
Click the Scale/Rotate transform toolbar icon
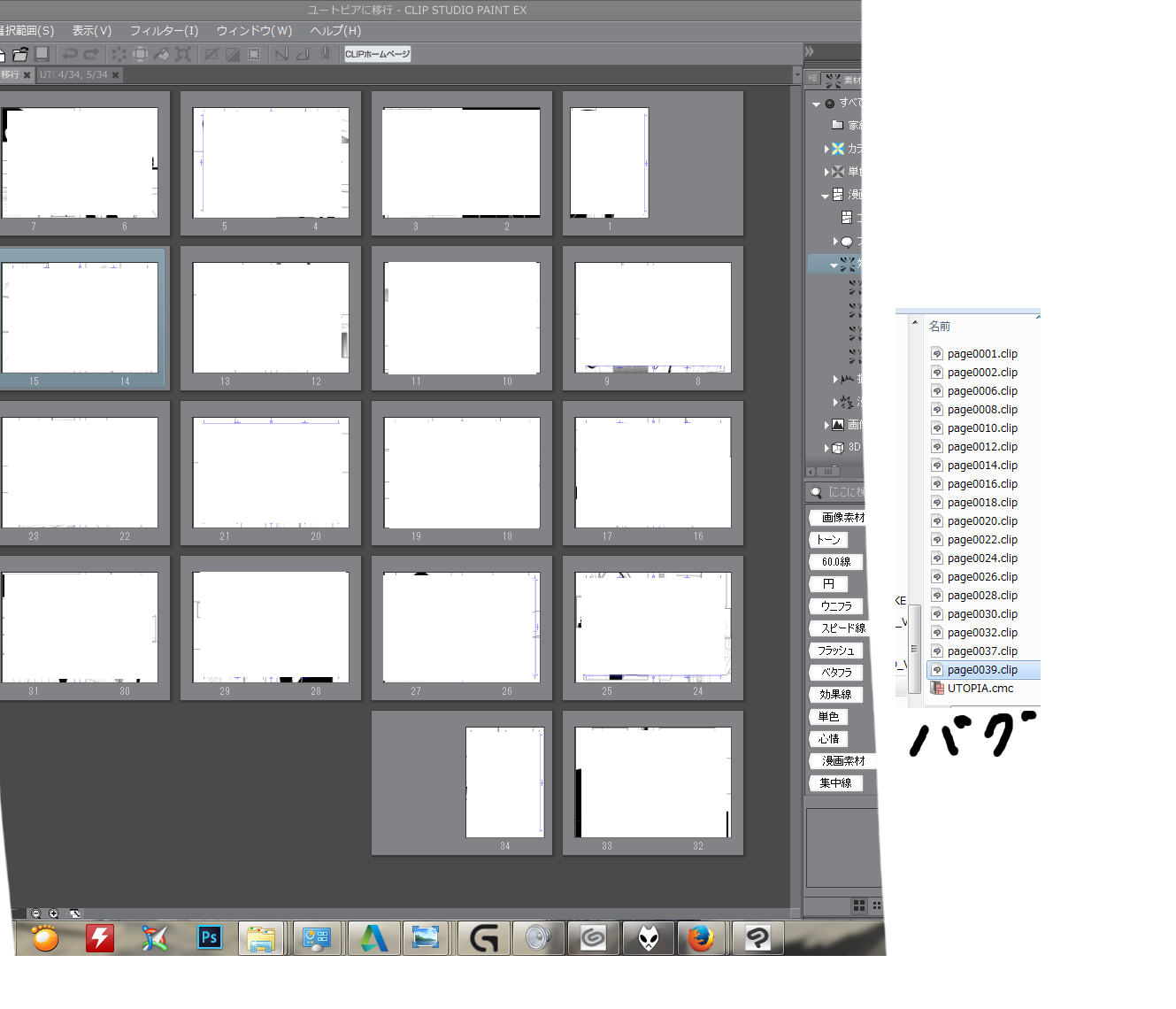point(183,54)
